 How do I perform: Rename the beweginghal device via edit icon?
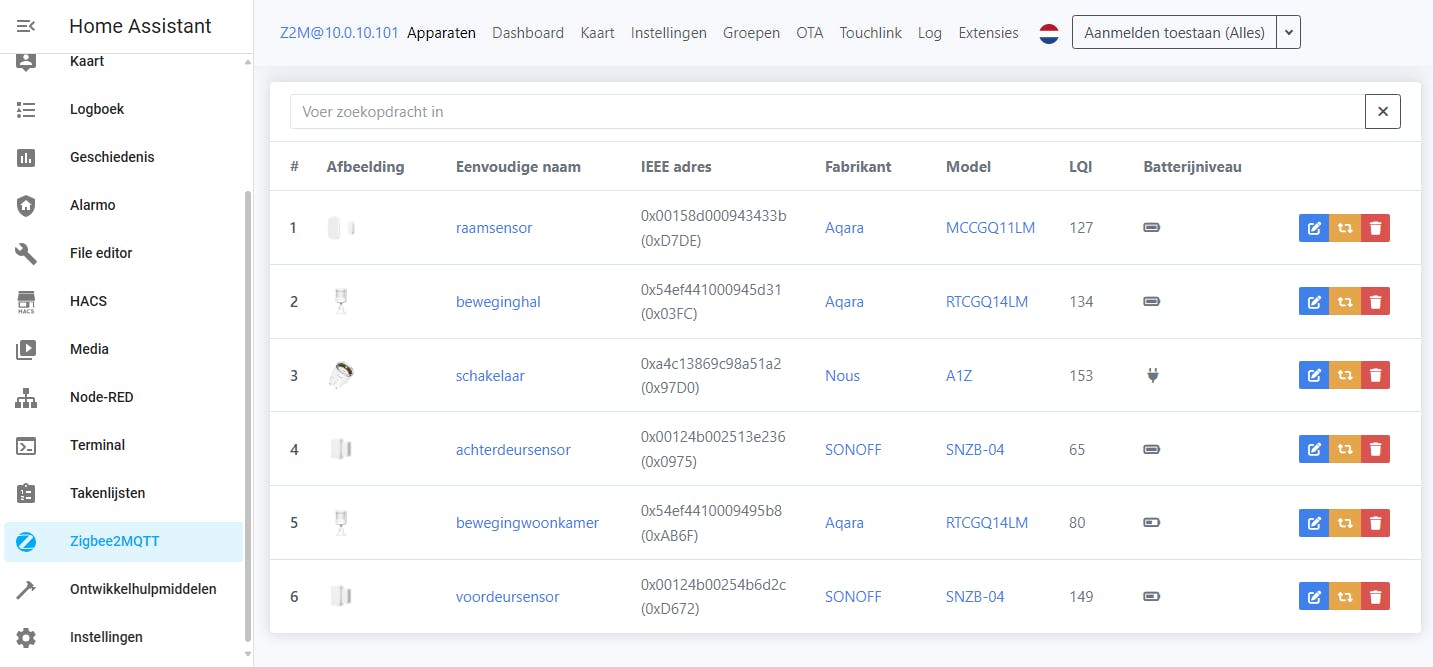[1314, 302]
